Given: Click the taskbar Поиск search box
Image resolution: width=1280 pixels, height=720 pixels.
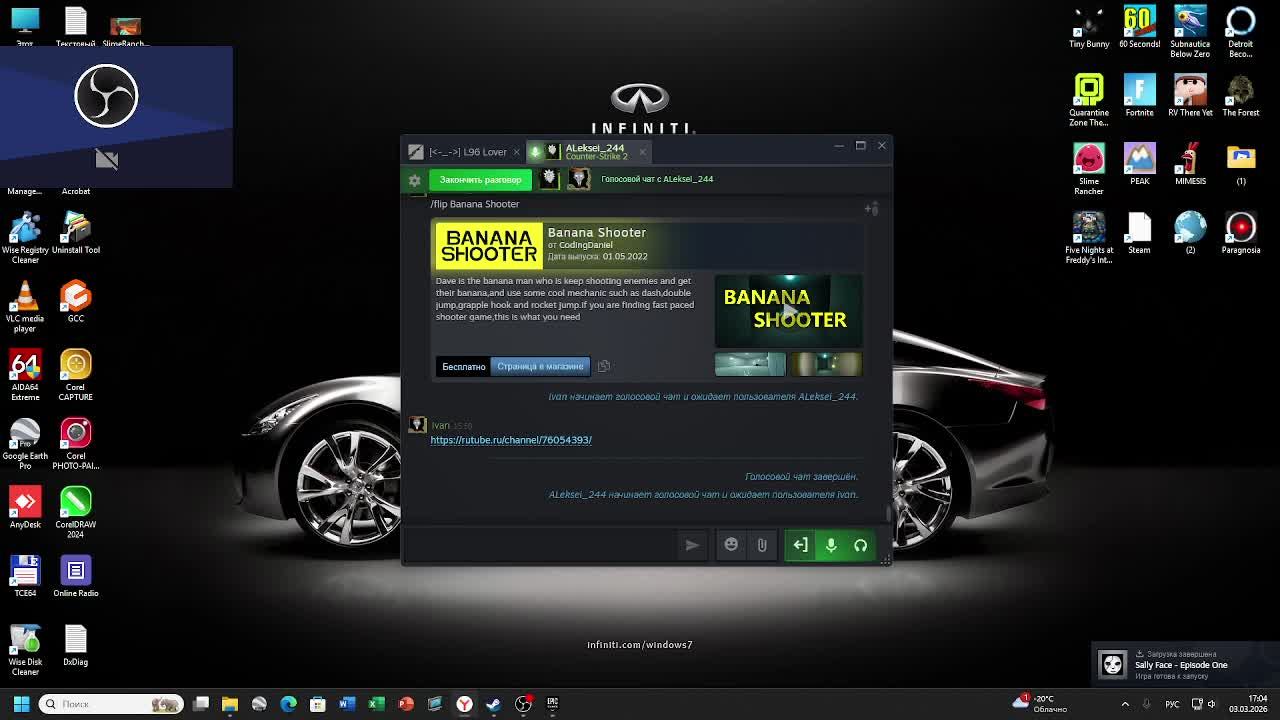Looking at the screenshot, I should [x=112, y=704].
